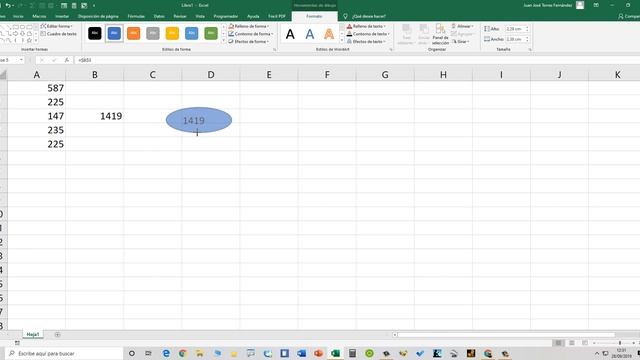Viewport: 640px width, 360px height.
Task: Open Contorno de forma dropdown
Action: (251, 34)
